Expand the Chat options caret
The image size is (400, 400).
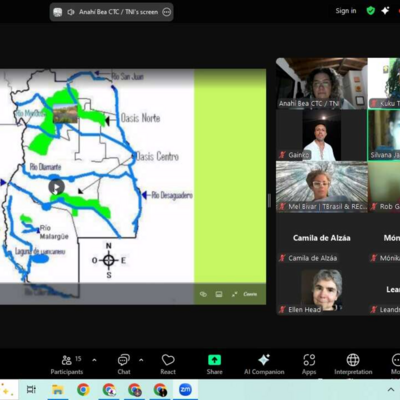click(141, 360)
